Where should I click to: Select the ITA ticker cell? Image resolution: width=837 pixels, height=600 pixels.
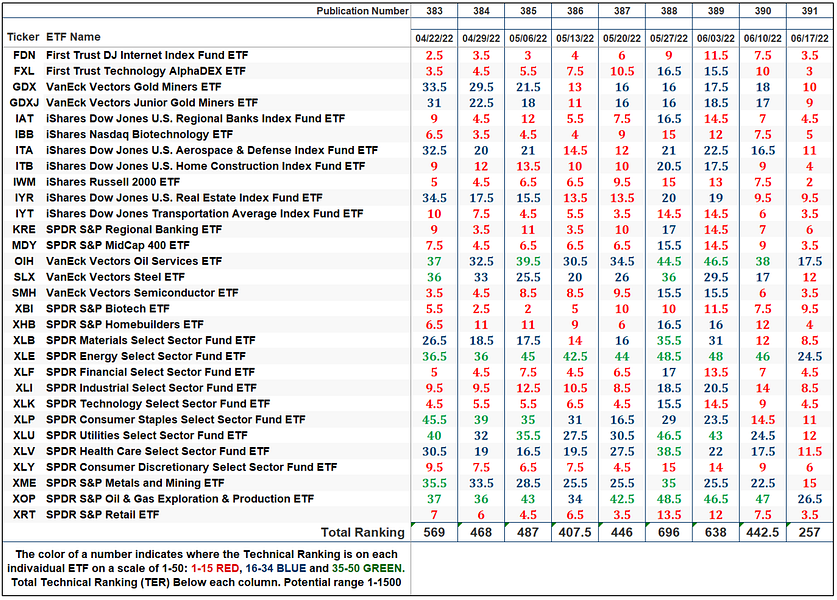24,151
